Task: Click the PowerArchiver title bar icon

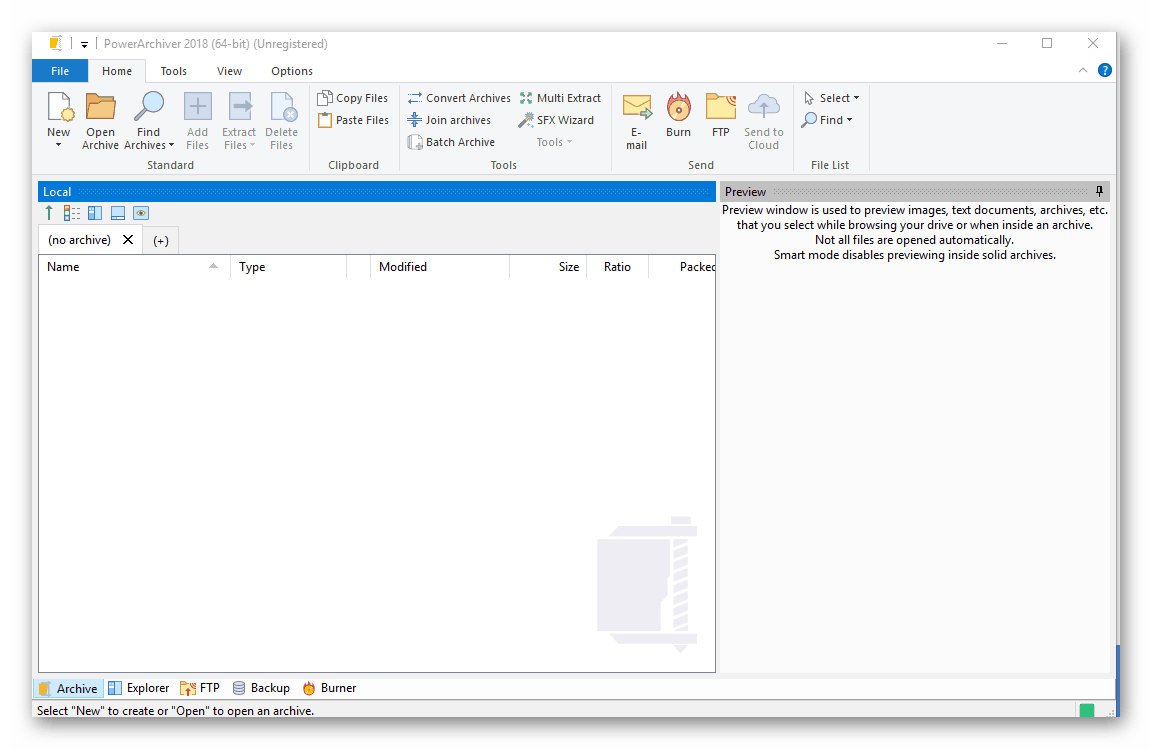Action: point(56,43)
